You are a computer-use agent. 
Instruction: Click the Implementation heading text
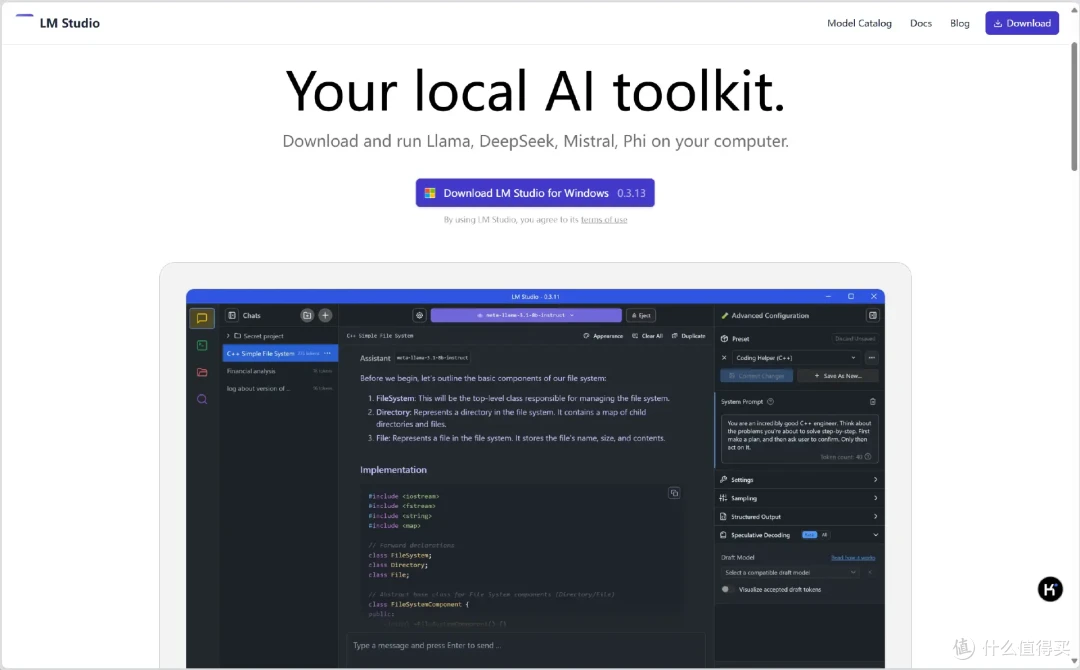(393, 470)
